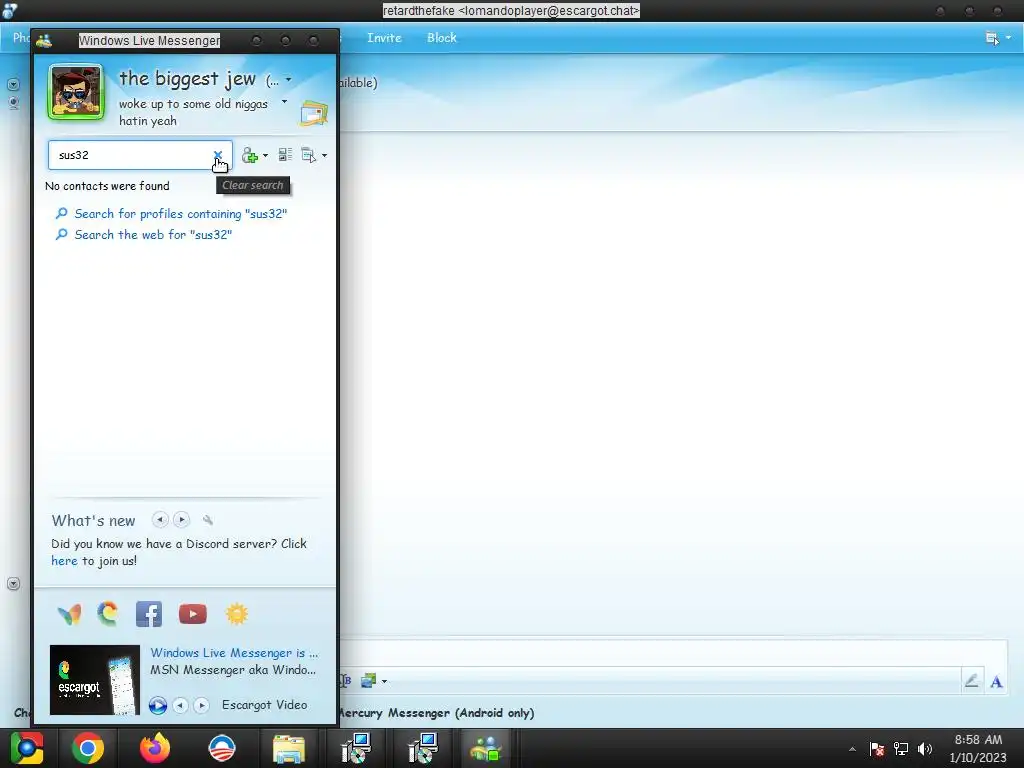Screen dimensions: 1024x768
Task: Search the web for "sus32"
Action: click(x=153, y=234)
